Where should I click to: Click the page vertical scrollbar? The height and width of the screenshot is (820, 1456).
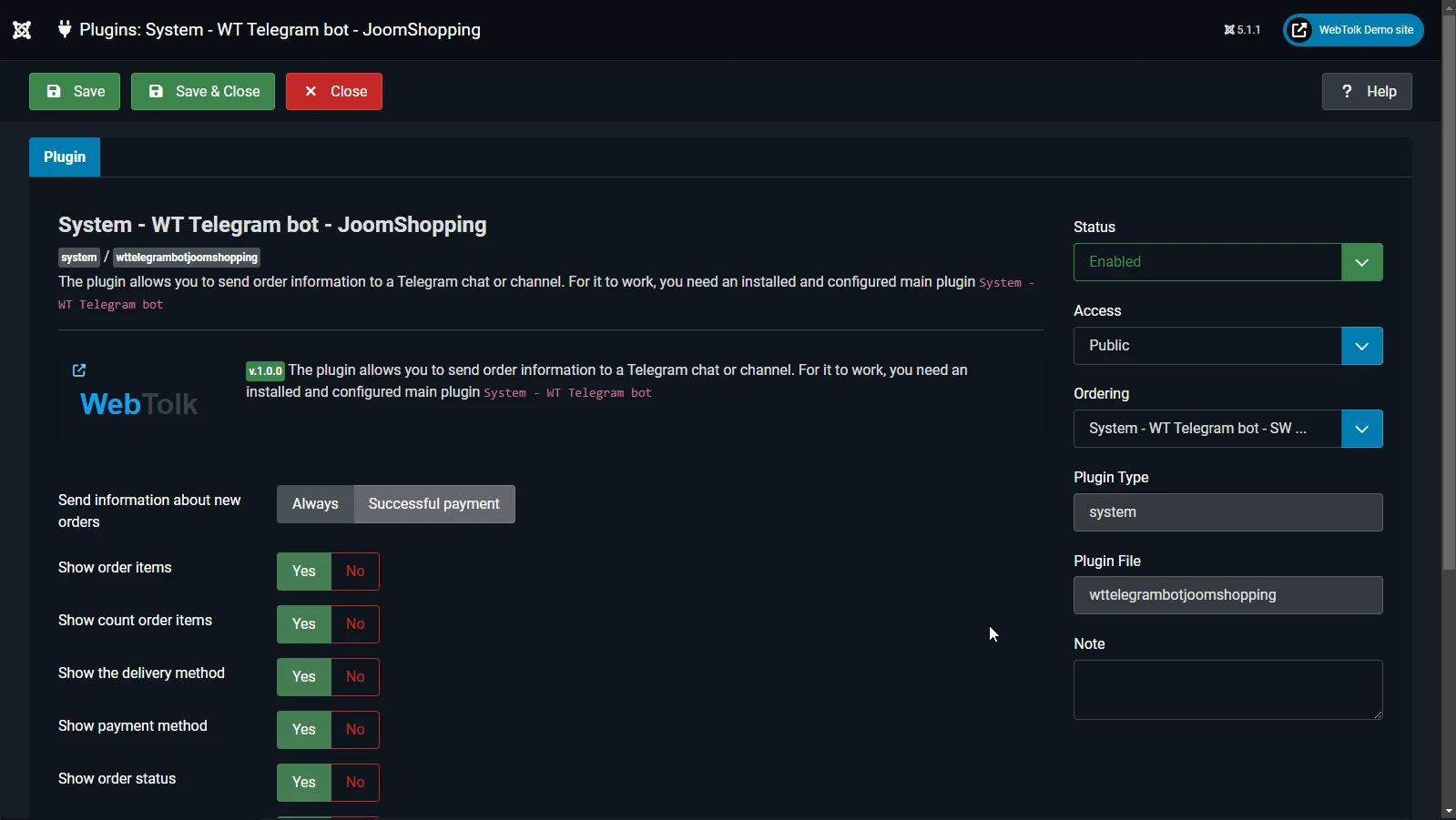pos(1449,291)
